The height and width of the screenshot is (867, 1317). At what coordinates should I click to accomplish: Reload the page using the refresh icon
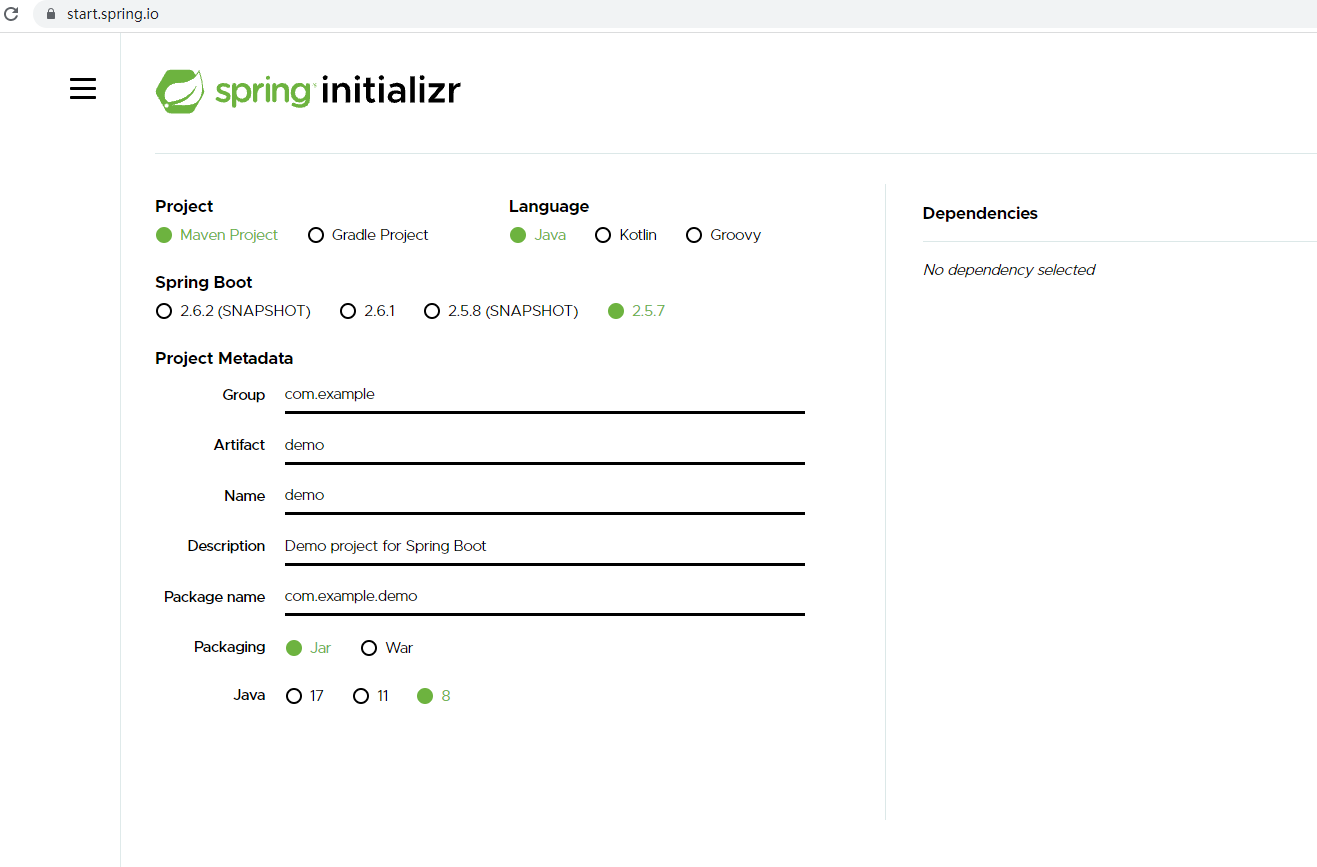pyautogui.click(x=12, y=14)
